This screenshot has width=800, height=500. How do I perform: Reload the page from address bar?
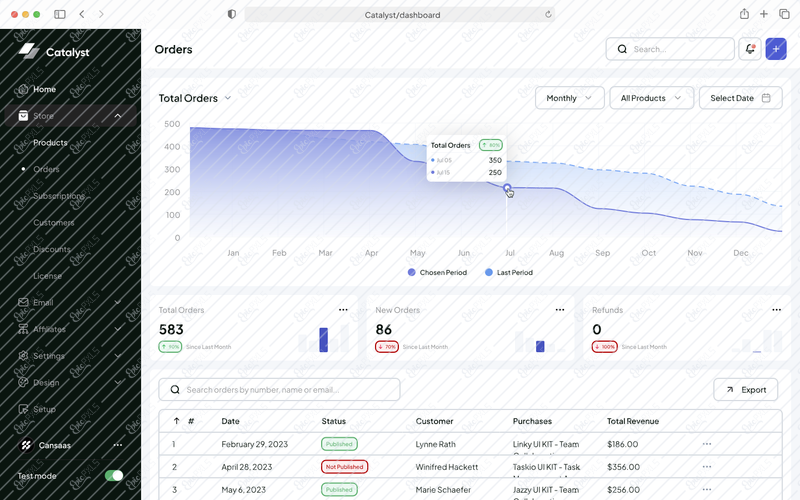click(548, 14)
